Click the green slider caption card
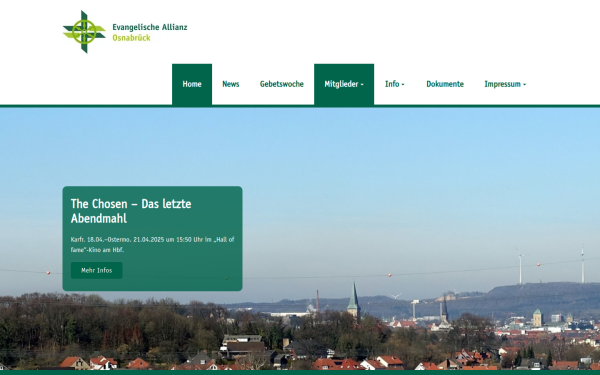This screenshot has height=375, width=600. (x=152, y=238)
